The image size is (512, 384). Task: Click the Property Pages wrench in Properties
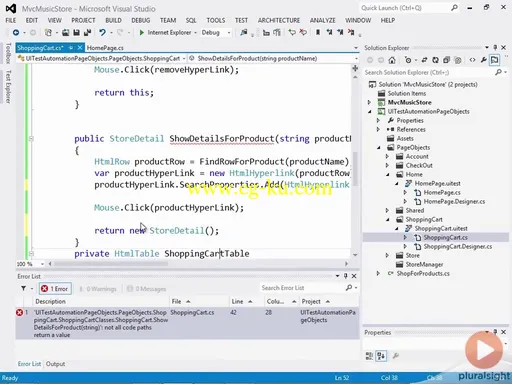(396, 356)
